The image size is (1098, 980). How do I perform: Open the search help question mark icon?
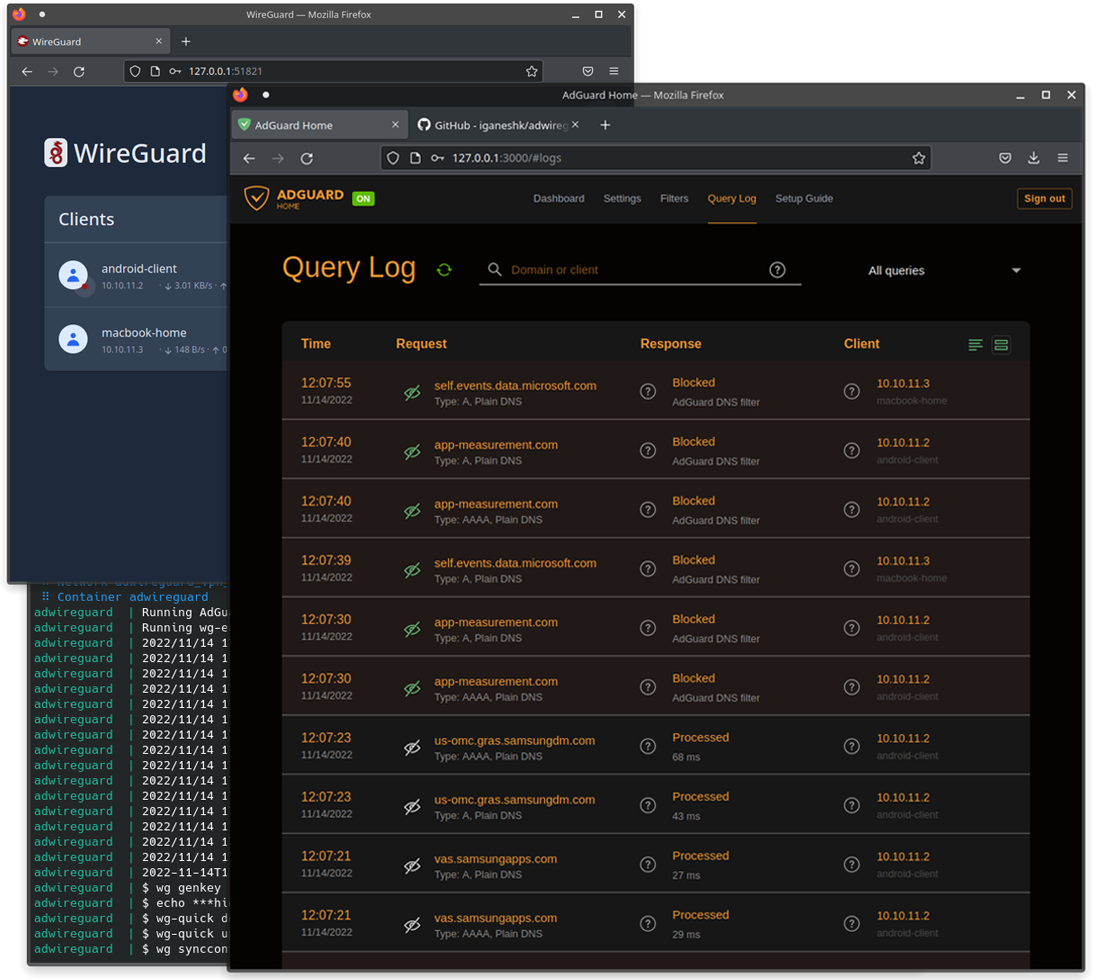coord(777,270)
